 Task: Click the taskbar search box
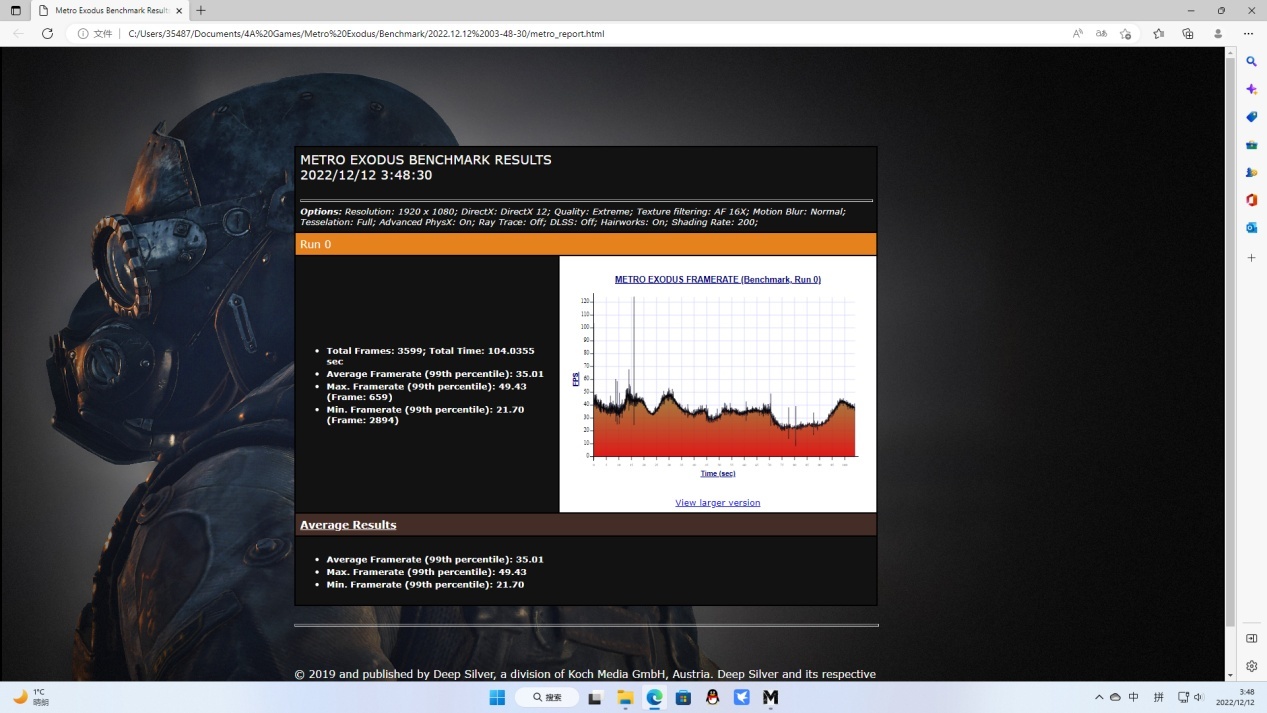click(x=547, y=697)
